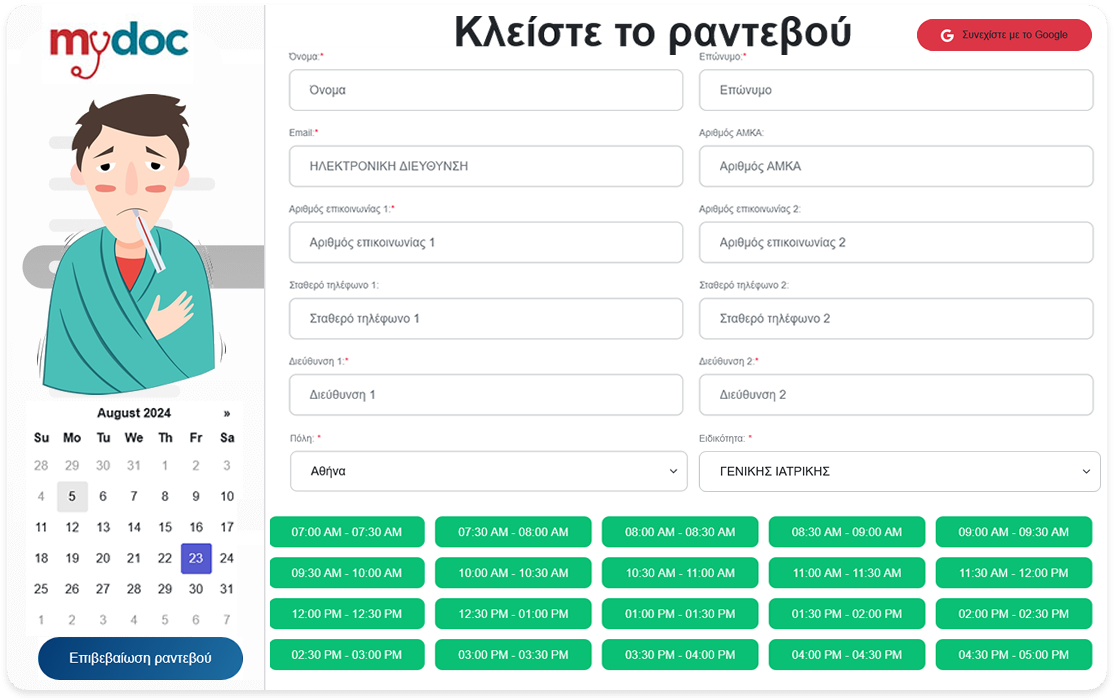Pick August 15 in the calendar

[165, 527]
